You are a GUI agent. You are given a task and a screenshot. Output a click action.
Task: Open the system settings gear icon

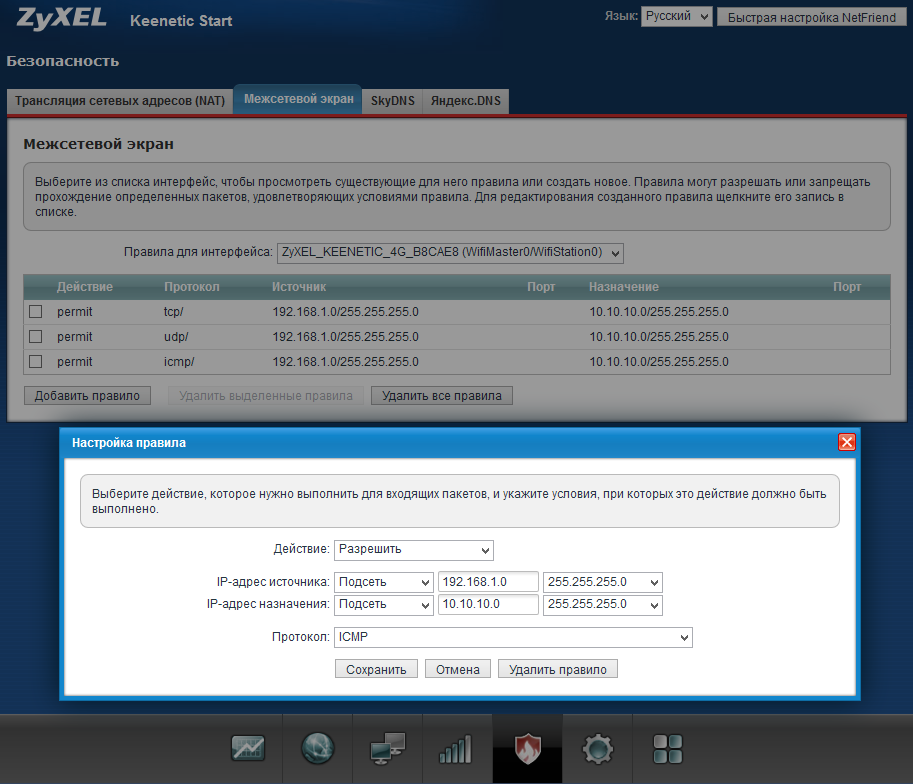[598, 748]
